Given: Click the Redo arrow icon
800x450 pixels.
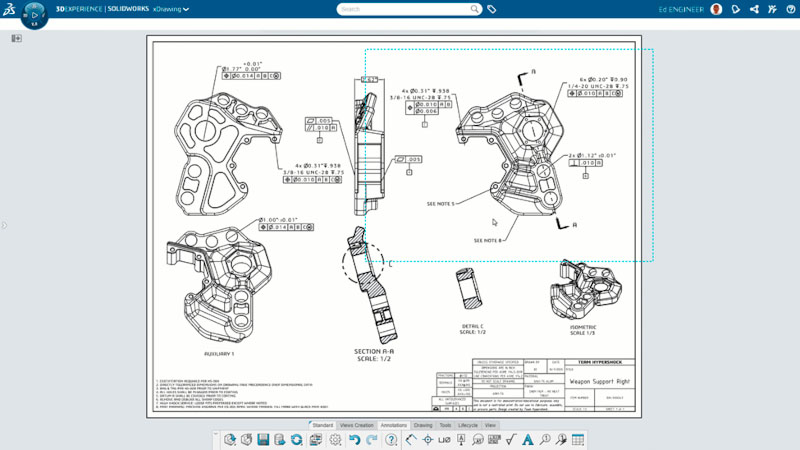Looking at the screenshot, I should click(371, 440).
